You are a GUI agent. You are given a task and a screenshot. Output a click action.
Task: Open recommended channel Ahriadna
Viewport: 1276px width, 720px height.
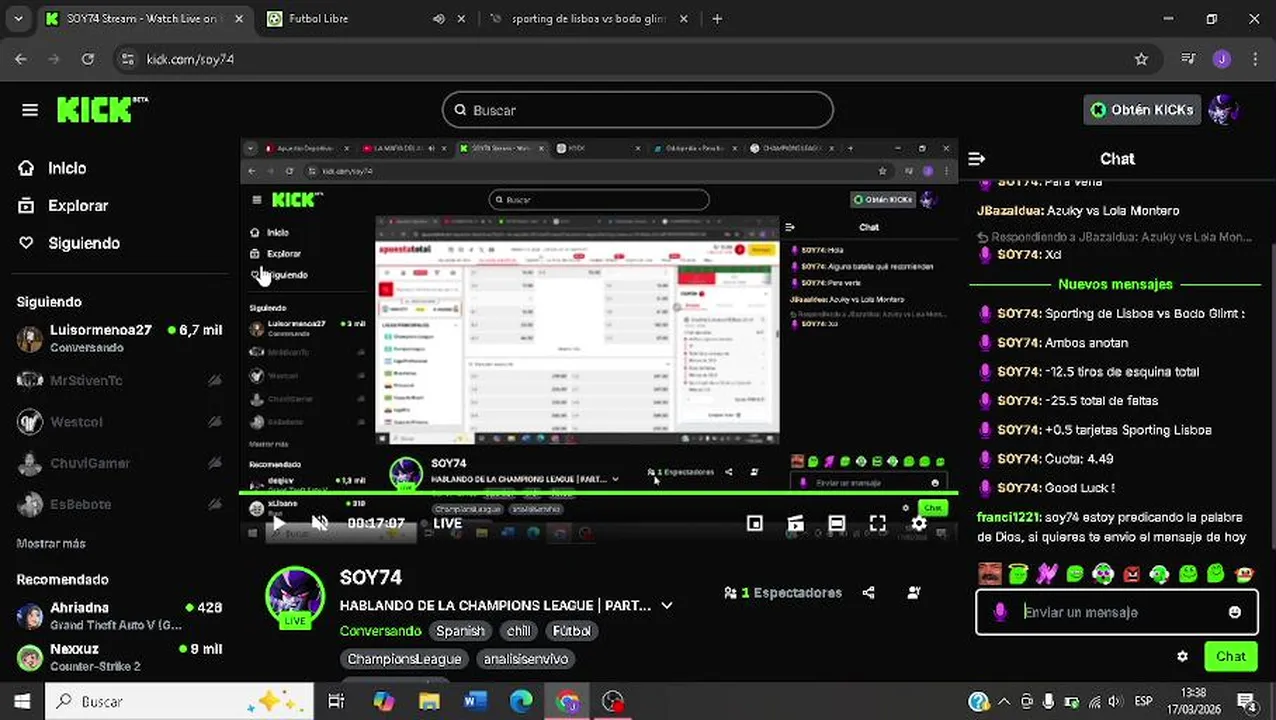point(119,615)
